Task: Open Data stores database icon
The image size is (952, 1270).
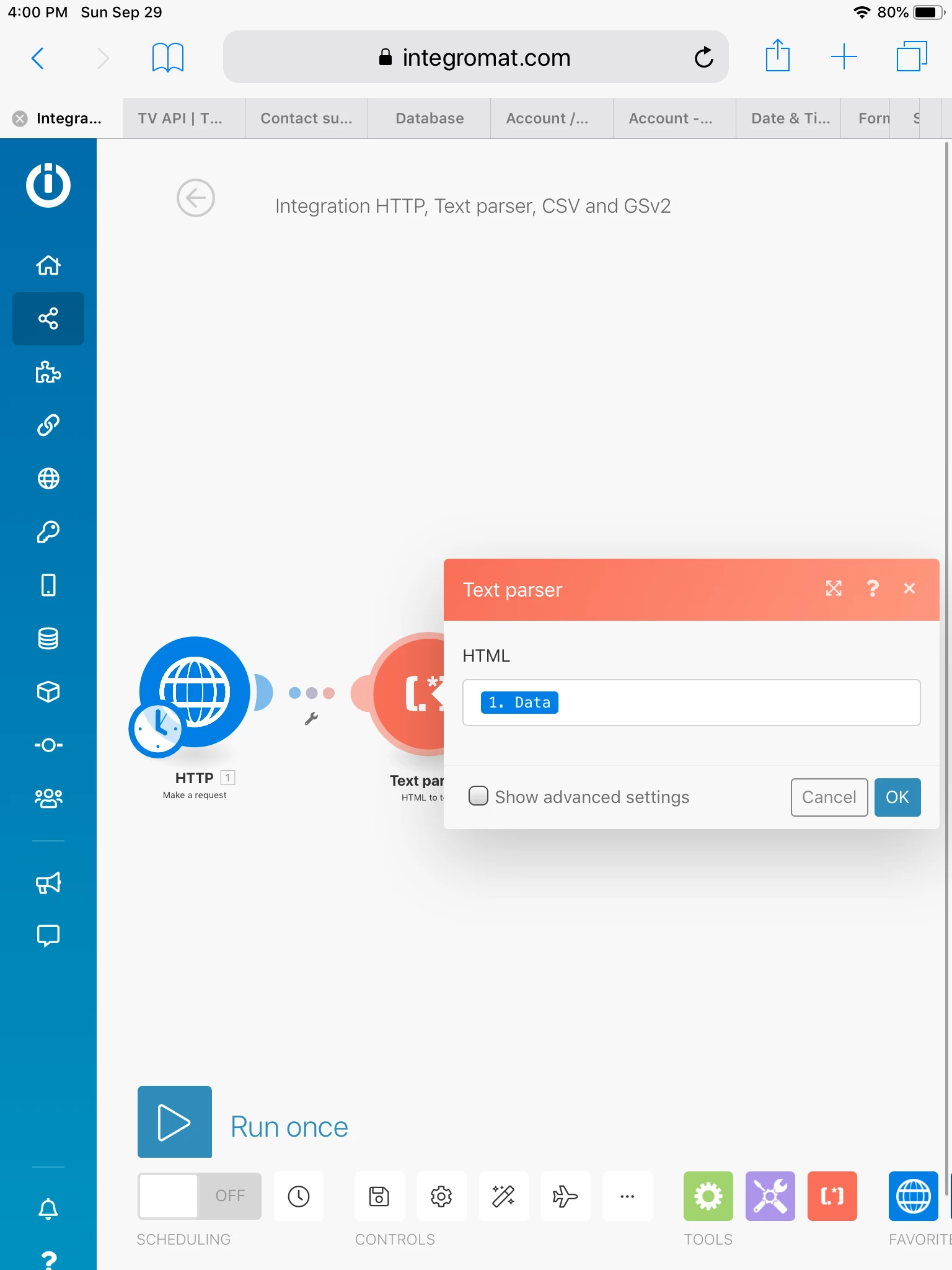Action: [x=48, y=638]
